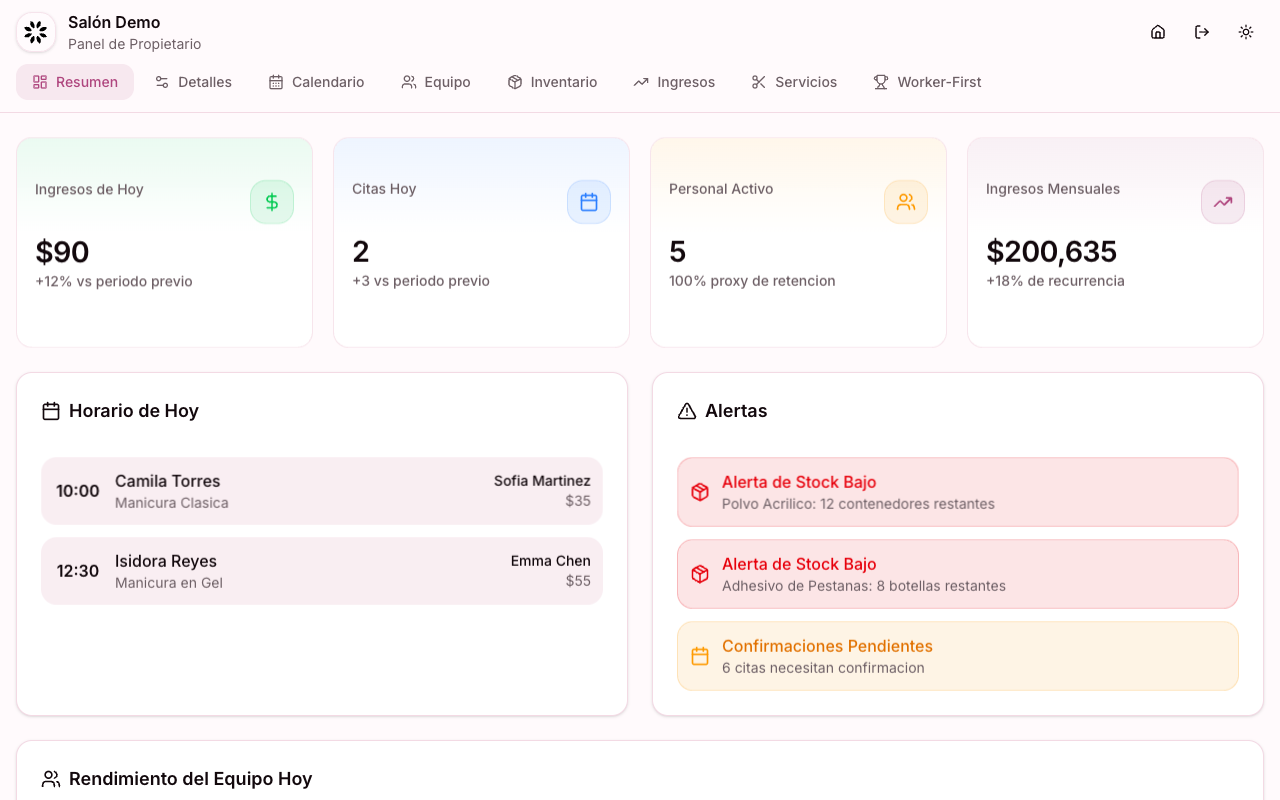
Task: Go to home via the house icon
Action: tap(1158, 32)
